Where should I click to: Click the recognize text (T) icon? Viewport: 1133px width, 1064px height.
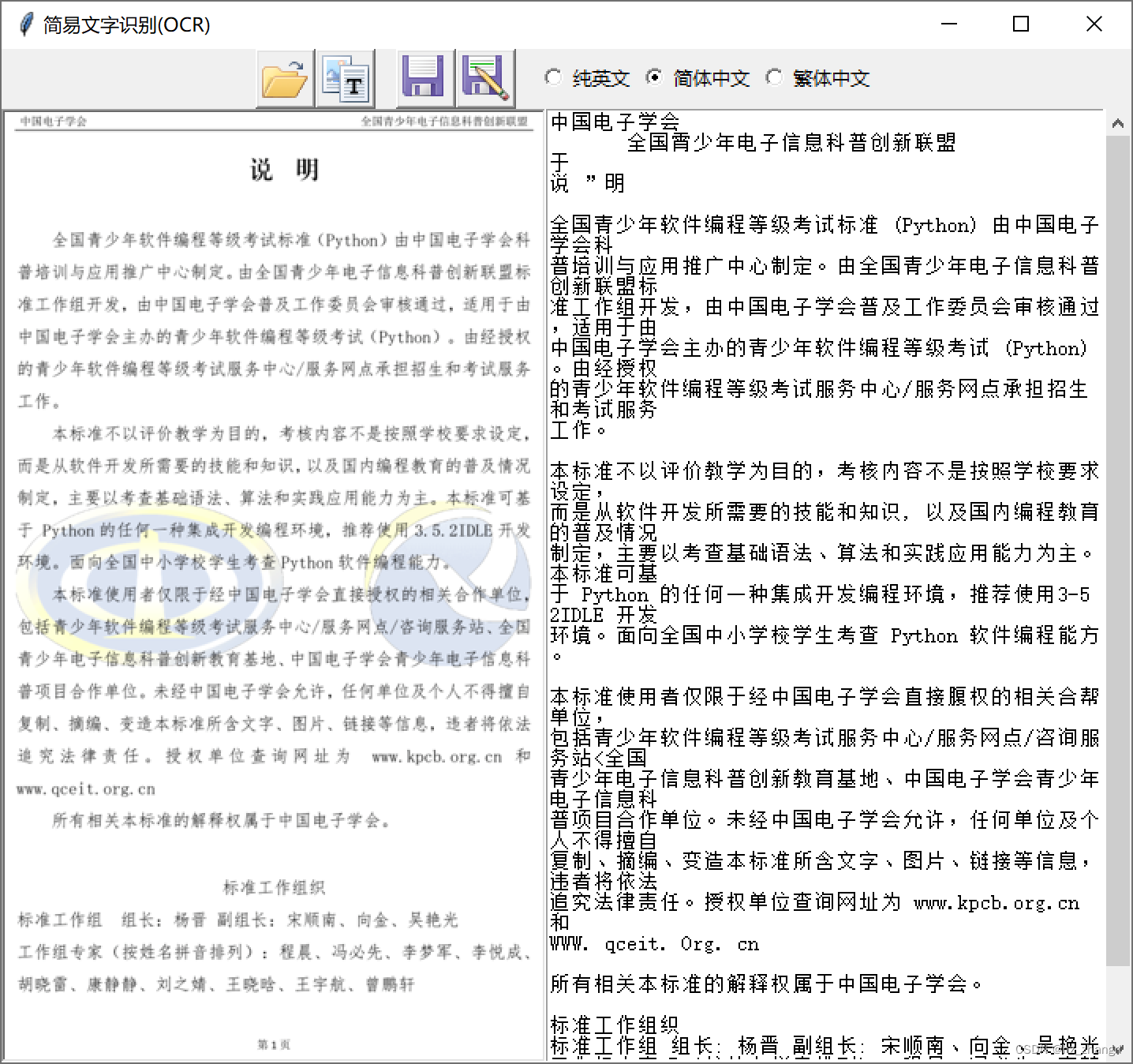point(346,78)
